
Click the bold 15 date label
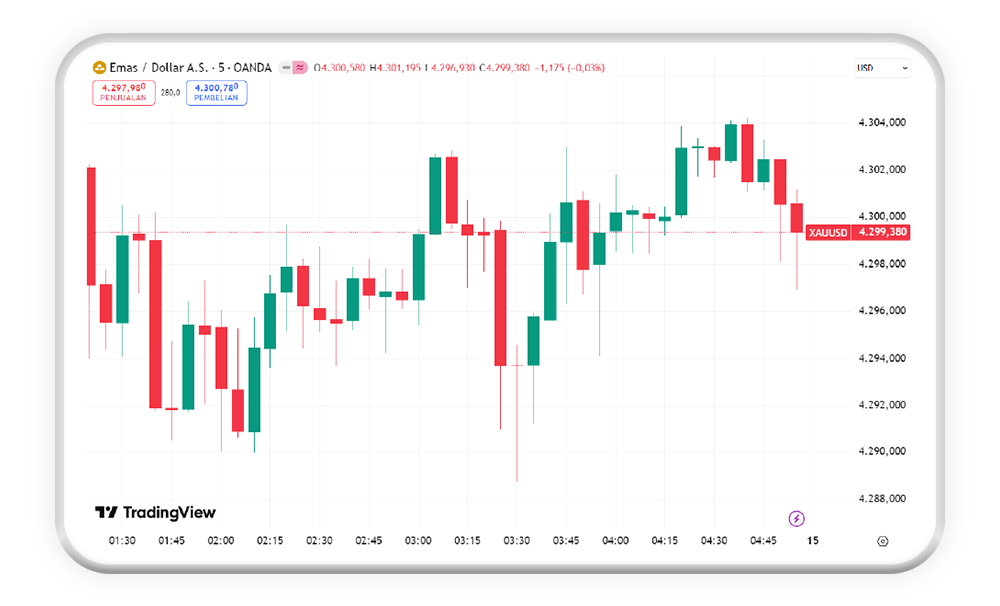(813, 541)
